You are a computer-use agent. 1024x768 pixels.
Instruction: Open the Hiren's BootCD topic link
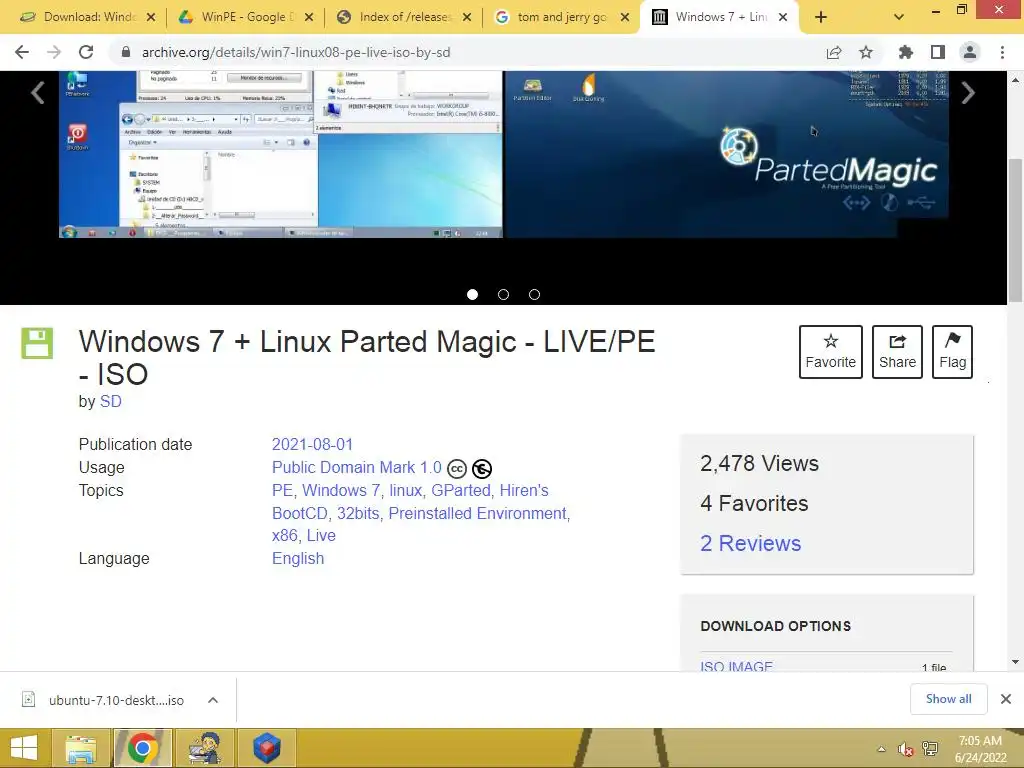(x=410, y=502)
